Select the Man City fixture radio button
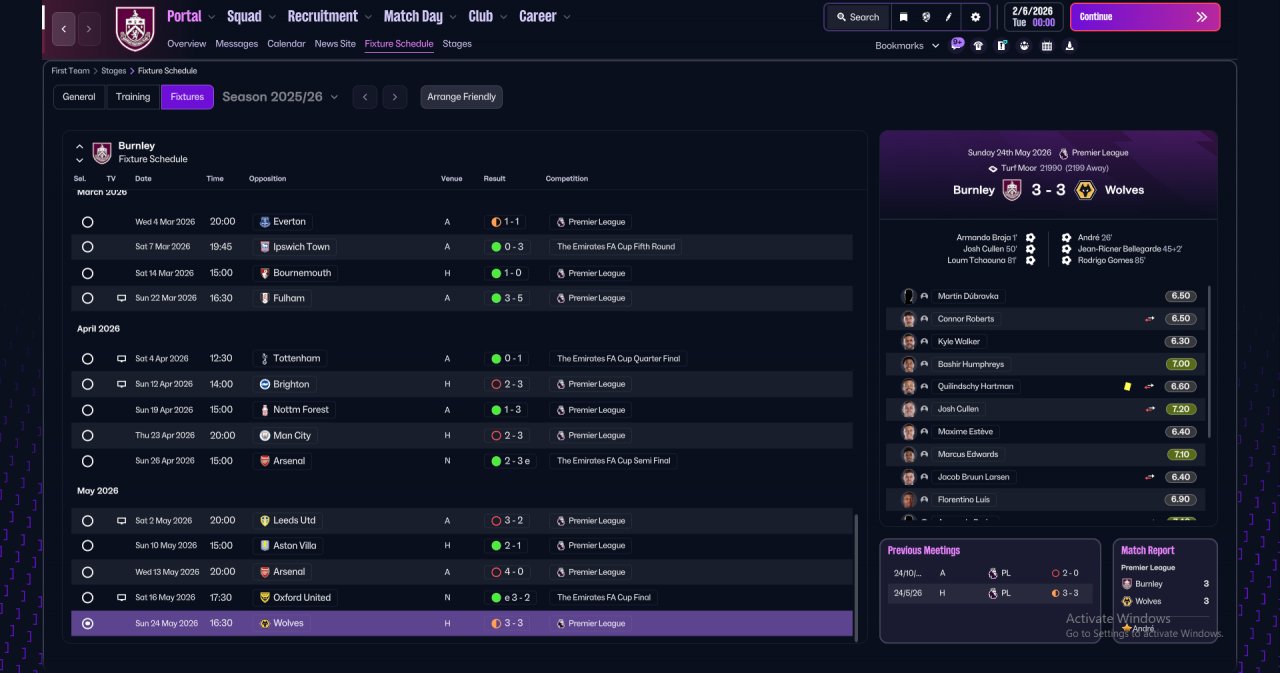Viewport: 1280px width, 673px height. point(87,436)
